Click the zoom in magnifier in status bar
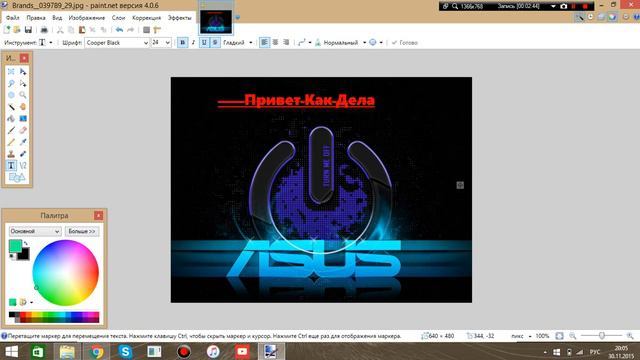The width and height of the screenshot is (640, 360). pyautogui.click(x=630, y=336)
